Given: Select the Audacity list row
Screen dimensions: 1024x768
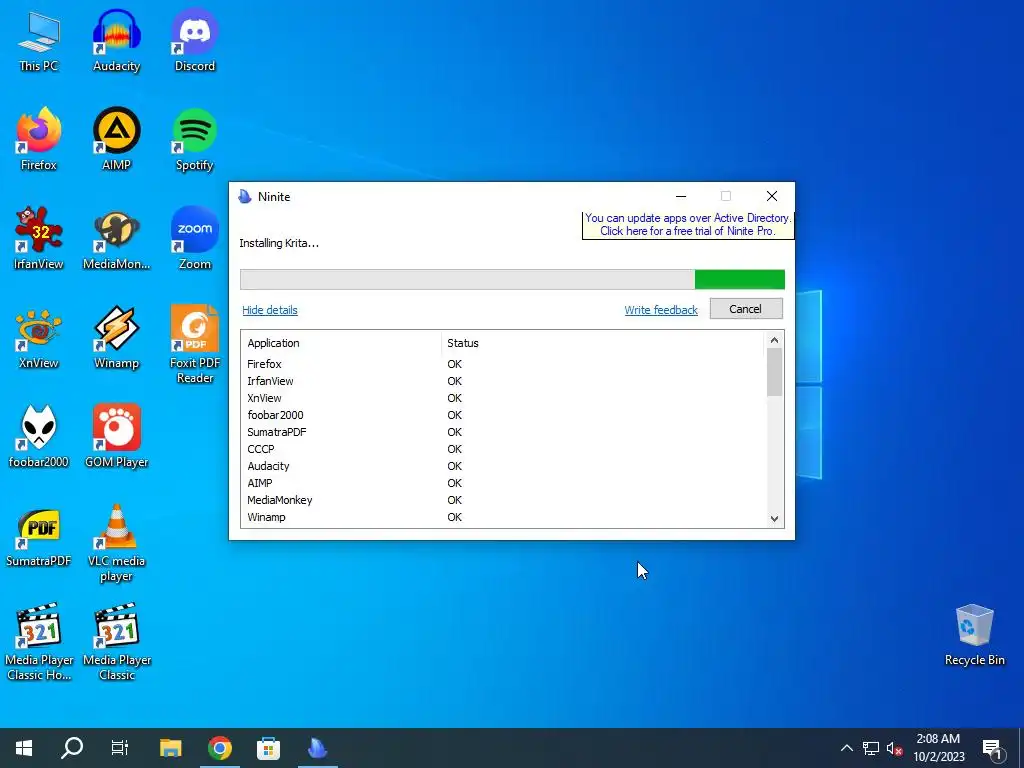Looking at the screenshot, I should 503,466.
